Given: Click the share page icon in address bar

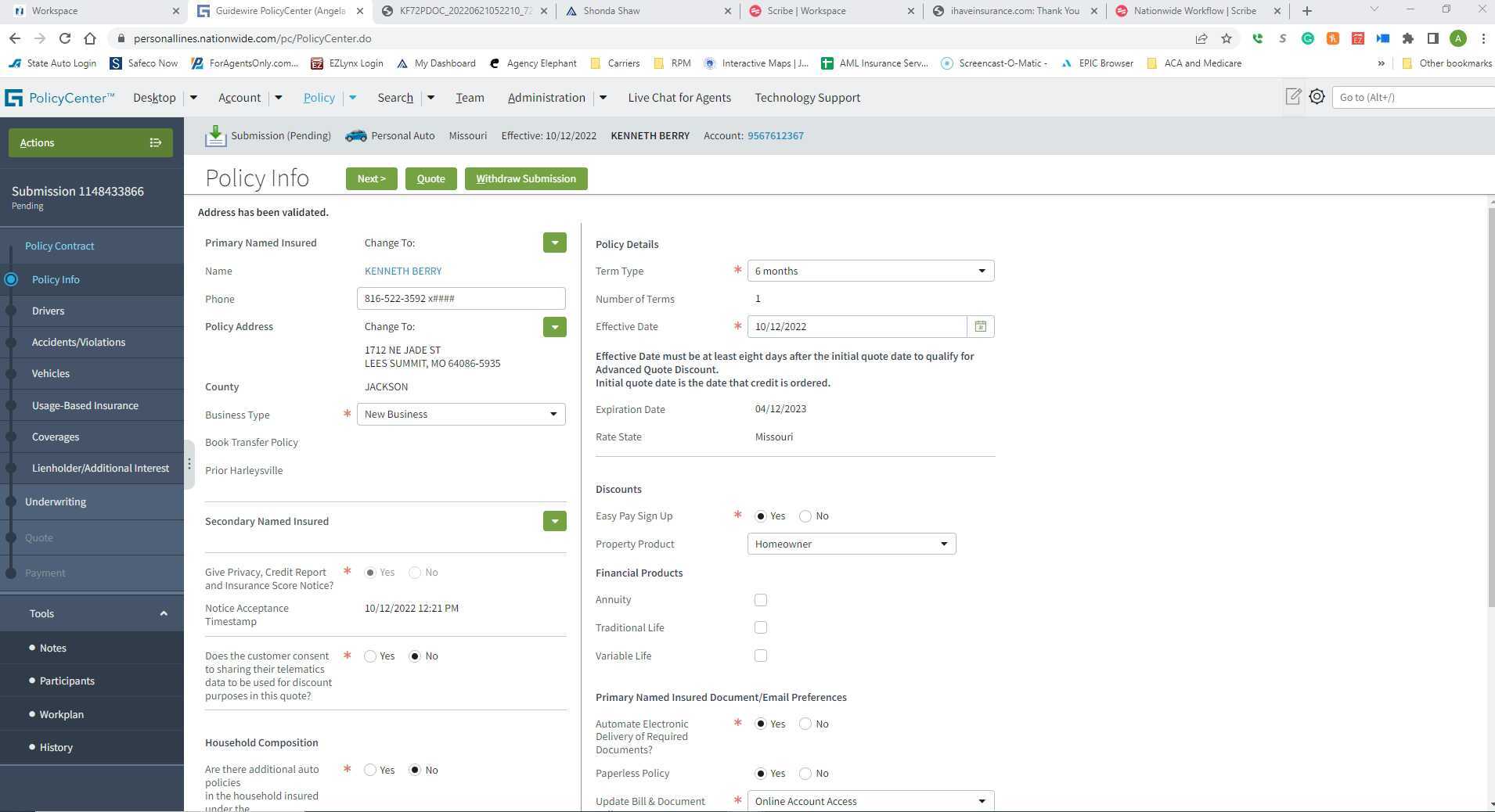Looking at the screenshot, I should pyautogui.click(x=1201, y=38).
